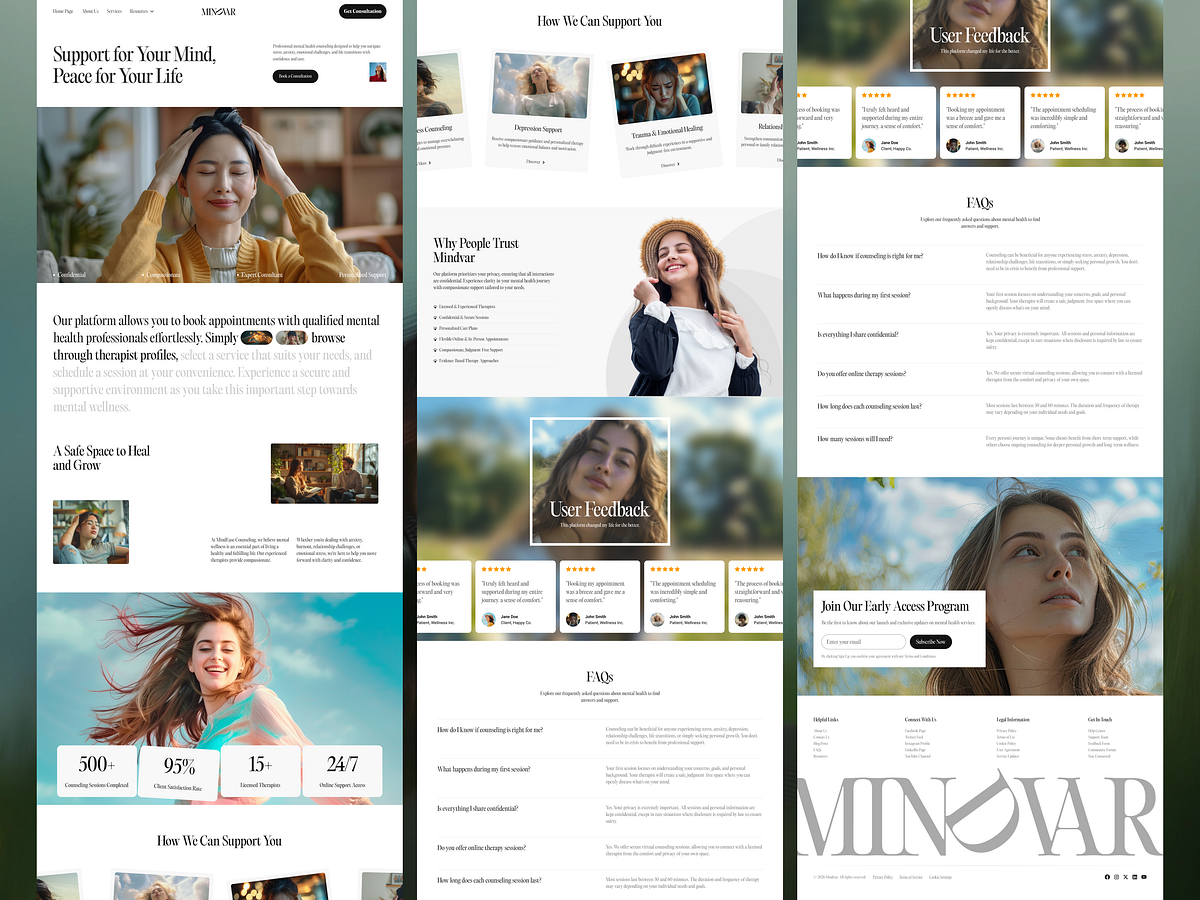Go to Home Page in the navigation
Image resolution: width=1200 pixels, height=900 pixels.
click(x=63, y=11)
